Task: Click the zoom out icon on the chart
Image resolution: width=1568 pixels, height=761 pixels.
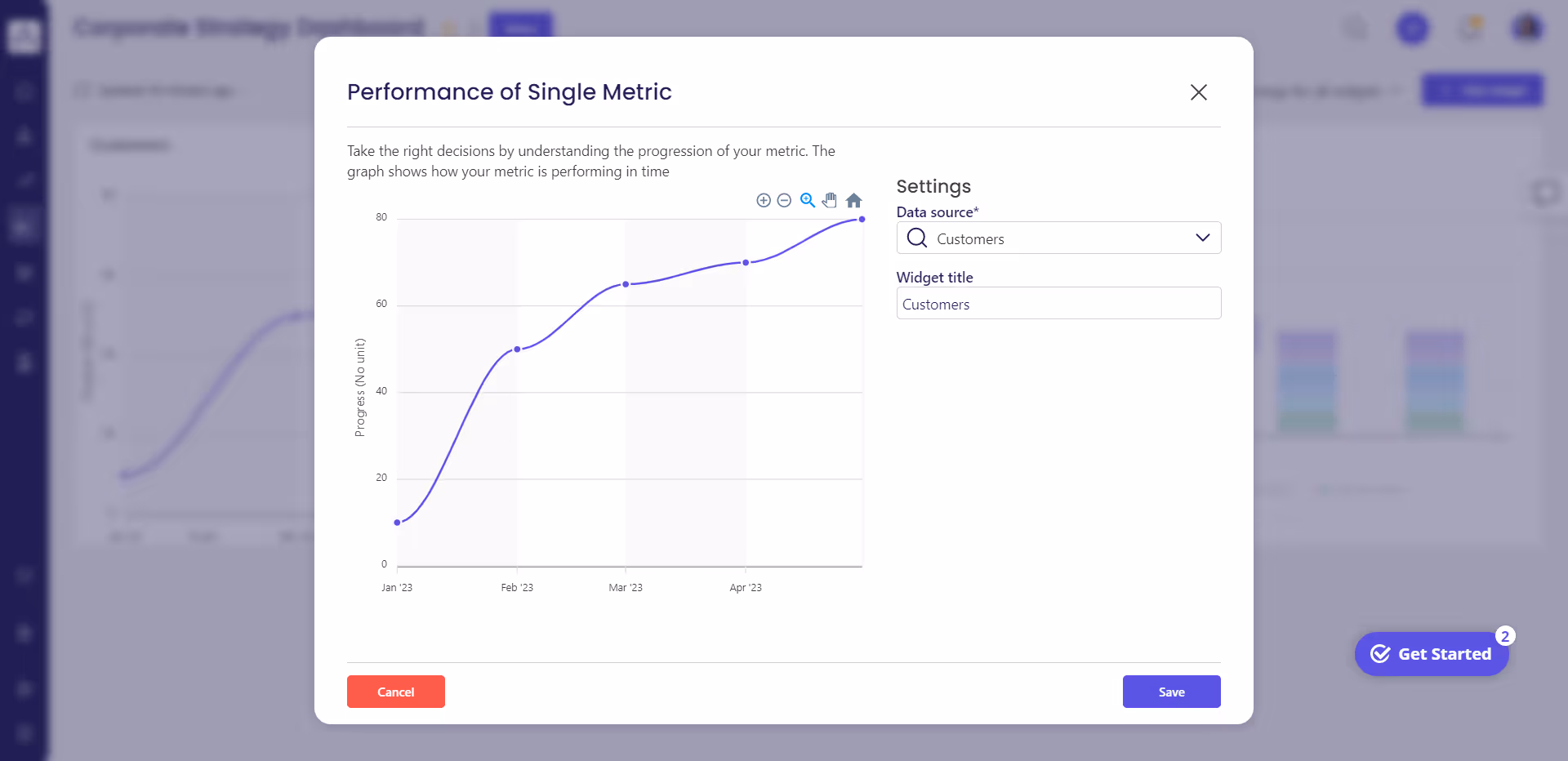Action: (x=785, y=200)
